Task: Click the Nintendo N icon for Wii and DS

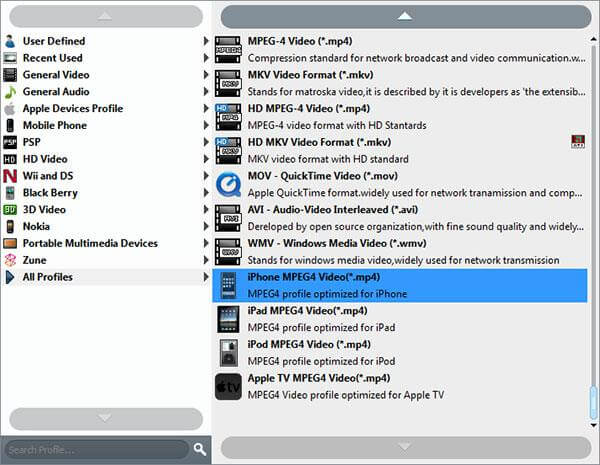Action: pyautogui.click(x=10, y=176)
